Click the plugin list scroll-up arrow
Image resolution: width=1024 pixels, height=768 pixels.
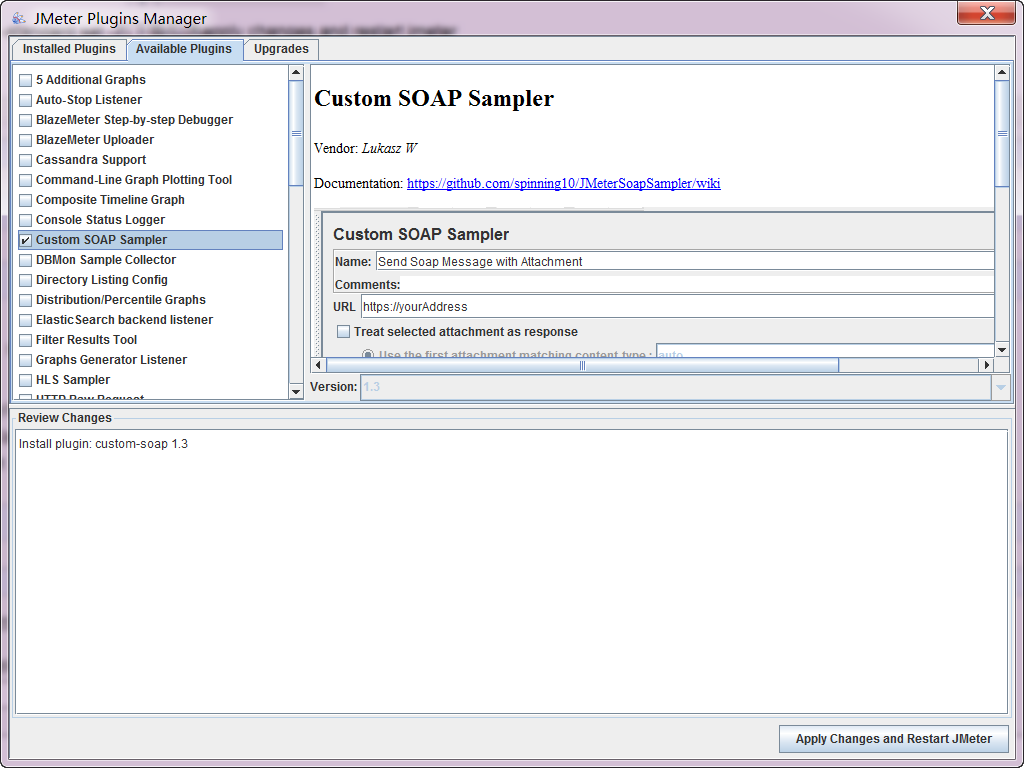click(296, 72)
